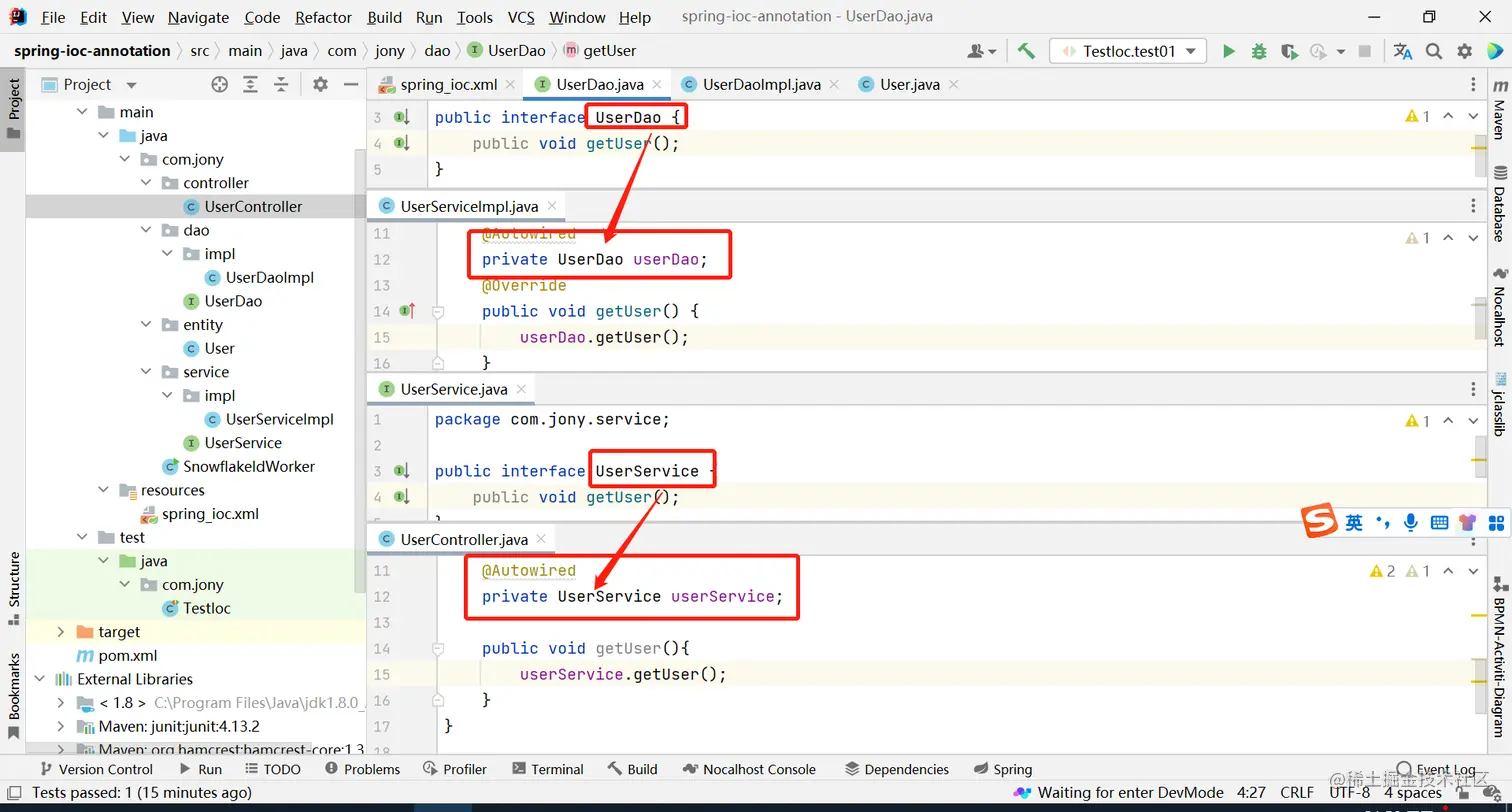Image resolution: width=1512 pixels, height=812 pixels.
Task: Locate the opened file in the Project tree
Action: coord(220,85)
